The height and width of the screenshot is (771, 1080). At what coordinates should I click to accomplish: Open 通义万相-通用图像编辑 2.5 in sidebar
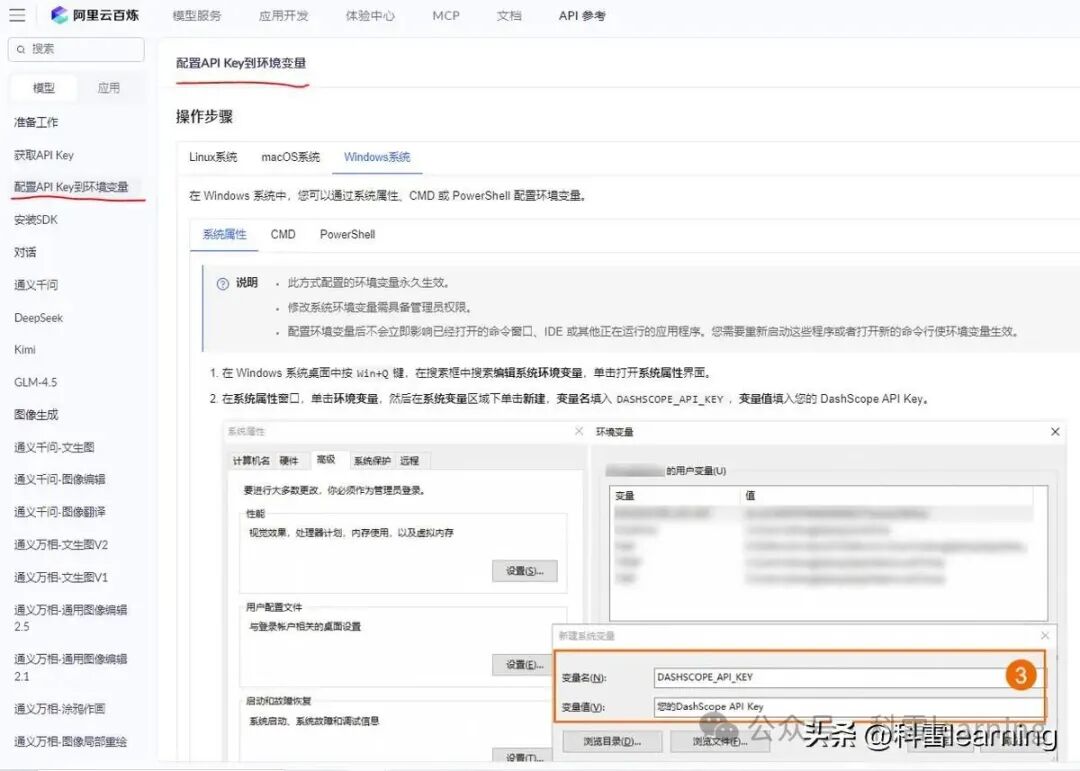(71, 618)
